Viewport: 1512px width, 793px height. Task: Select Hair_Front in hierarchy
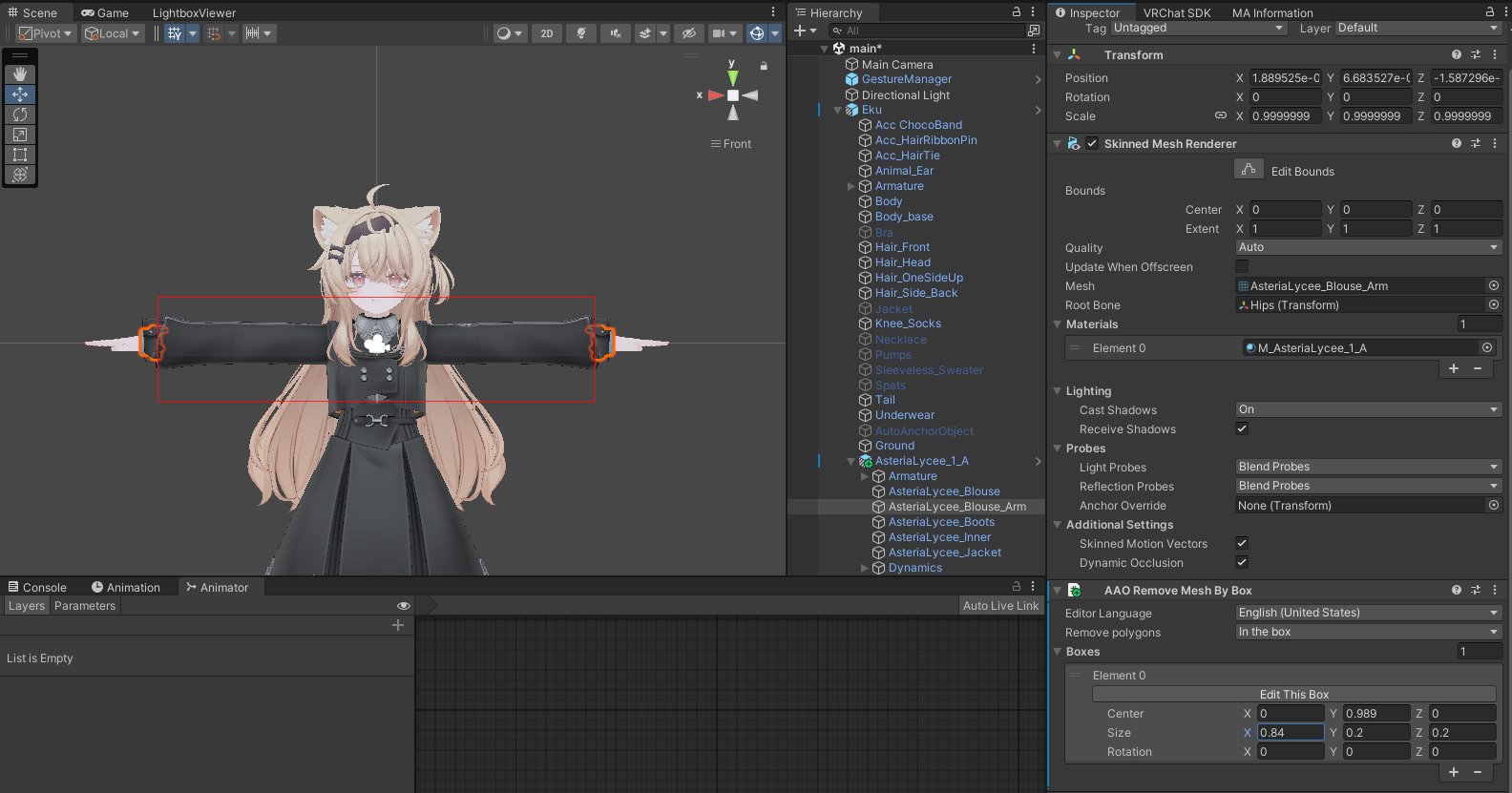coord(902,247)
